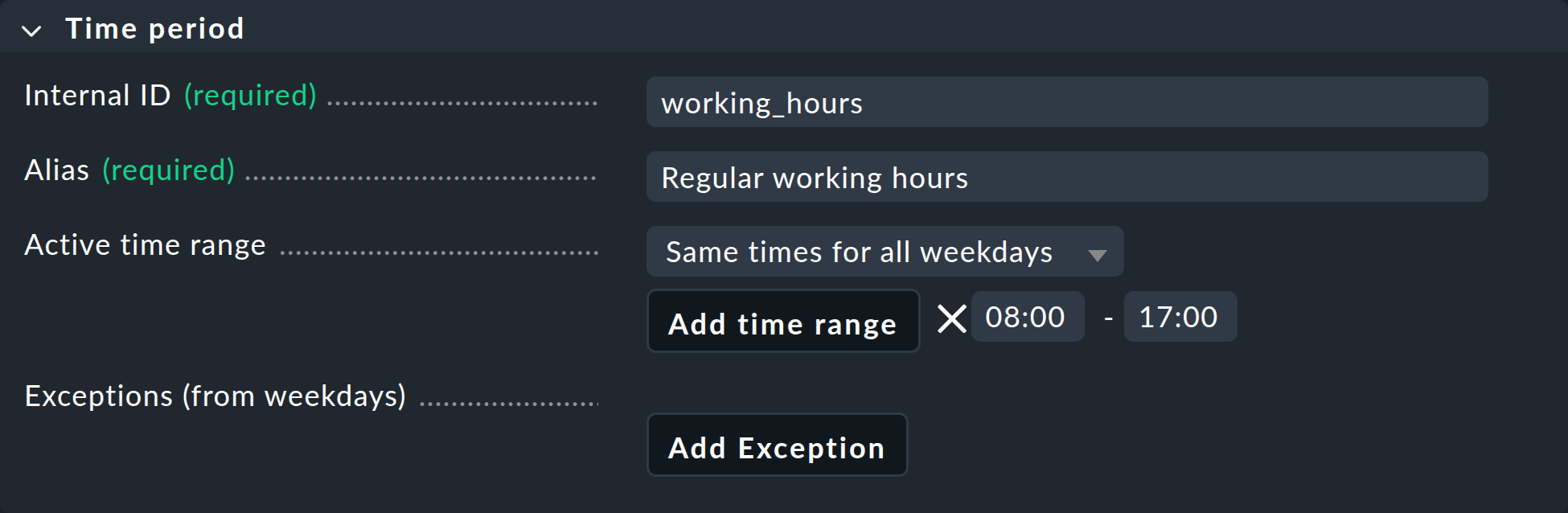Viewport: 1568px width, 513px height.
Task: Collapse the Time period section chevron
Action: tap(31, 31)
